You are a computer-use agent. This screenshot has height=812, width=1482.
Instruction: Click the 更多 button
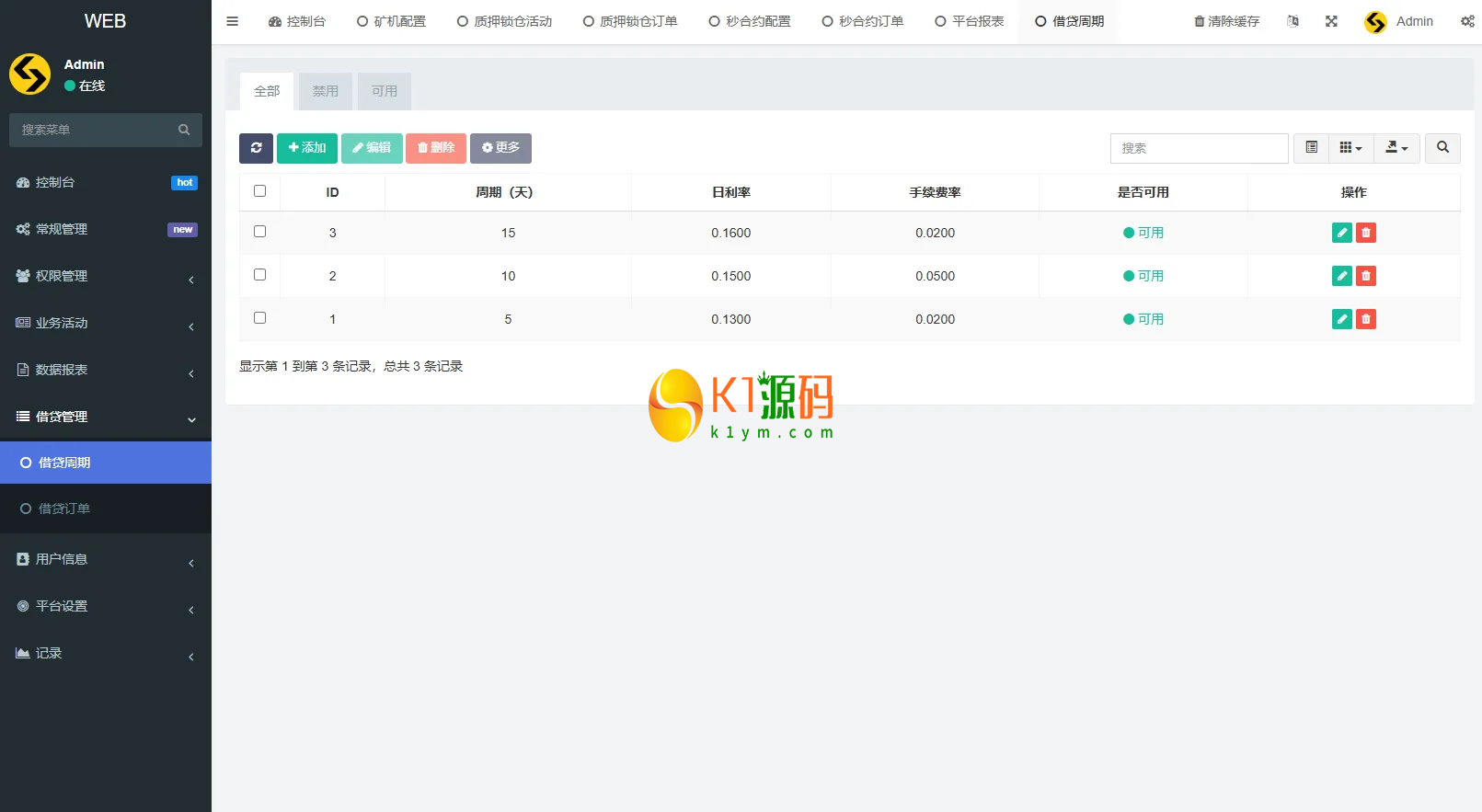coord(500,148)
